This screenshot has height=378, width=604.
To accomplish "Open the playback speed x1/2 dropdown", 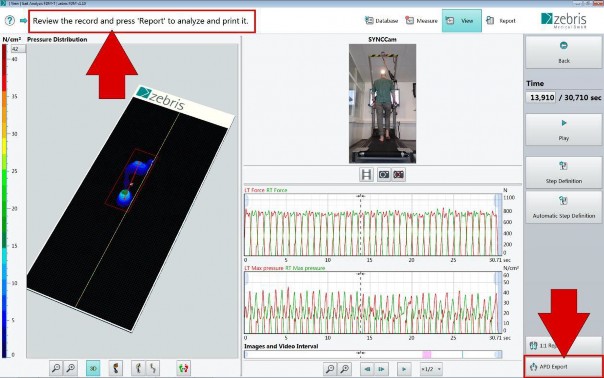I will click(x=431, y=369).
